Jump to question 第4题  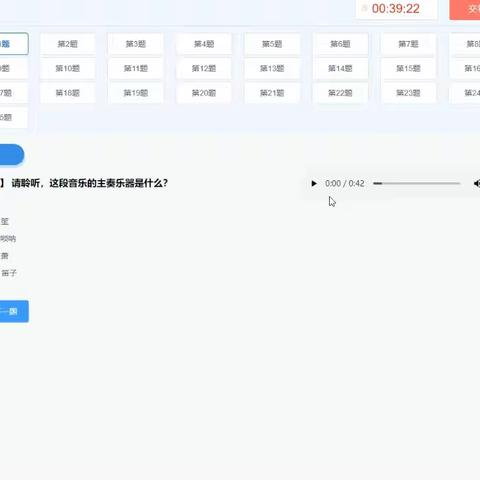click(x=204, y=44)
